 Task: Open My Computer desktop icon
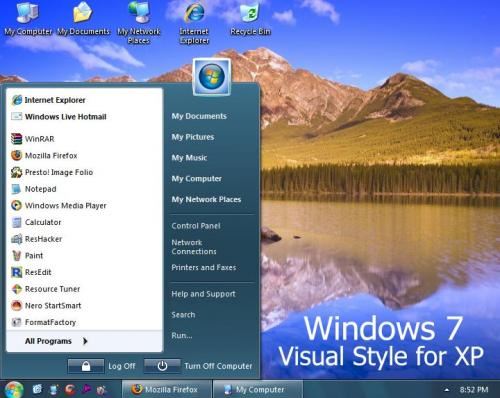tap(28, 18)
